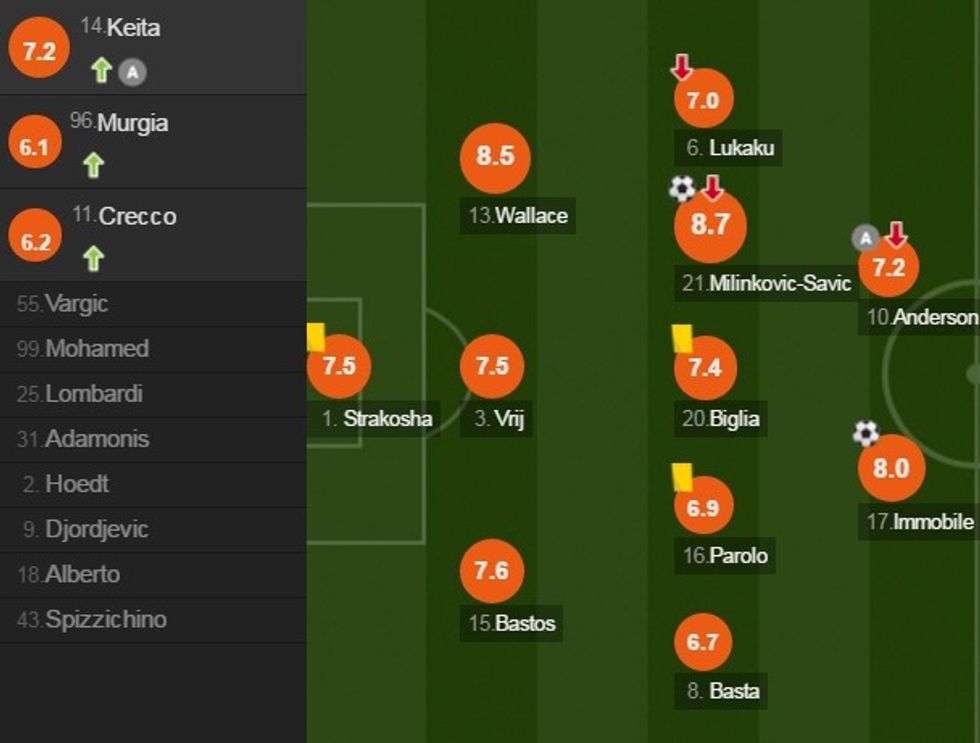The width and height of the screenshot is (980, 743).
Task: Click Keita's 7.2 rating in the sidebar
Action: (39, 52)
